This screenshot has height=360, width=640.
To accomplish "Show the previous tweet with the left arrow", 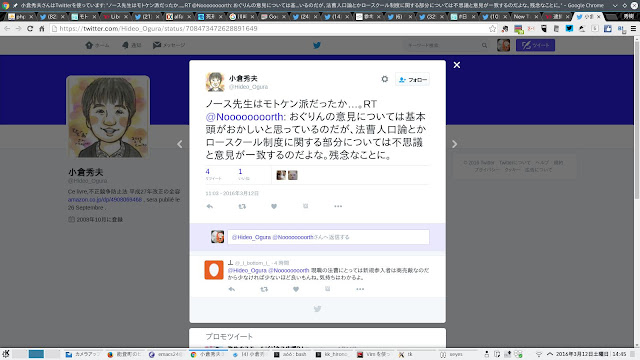I will 180,144.
